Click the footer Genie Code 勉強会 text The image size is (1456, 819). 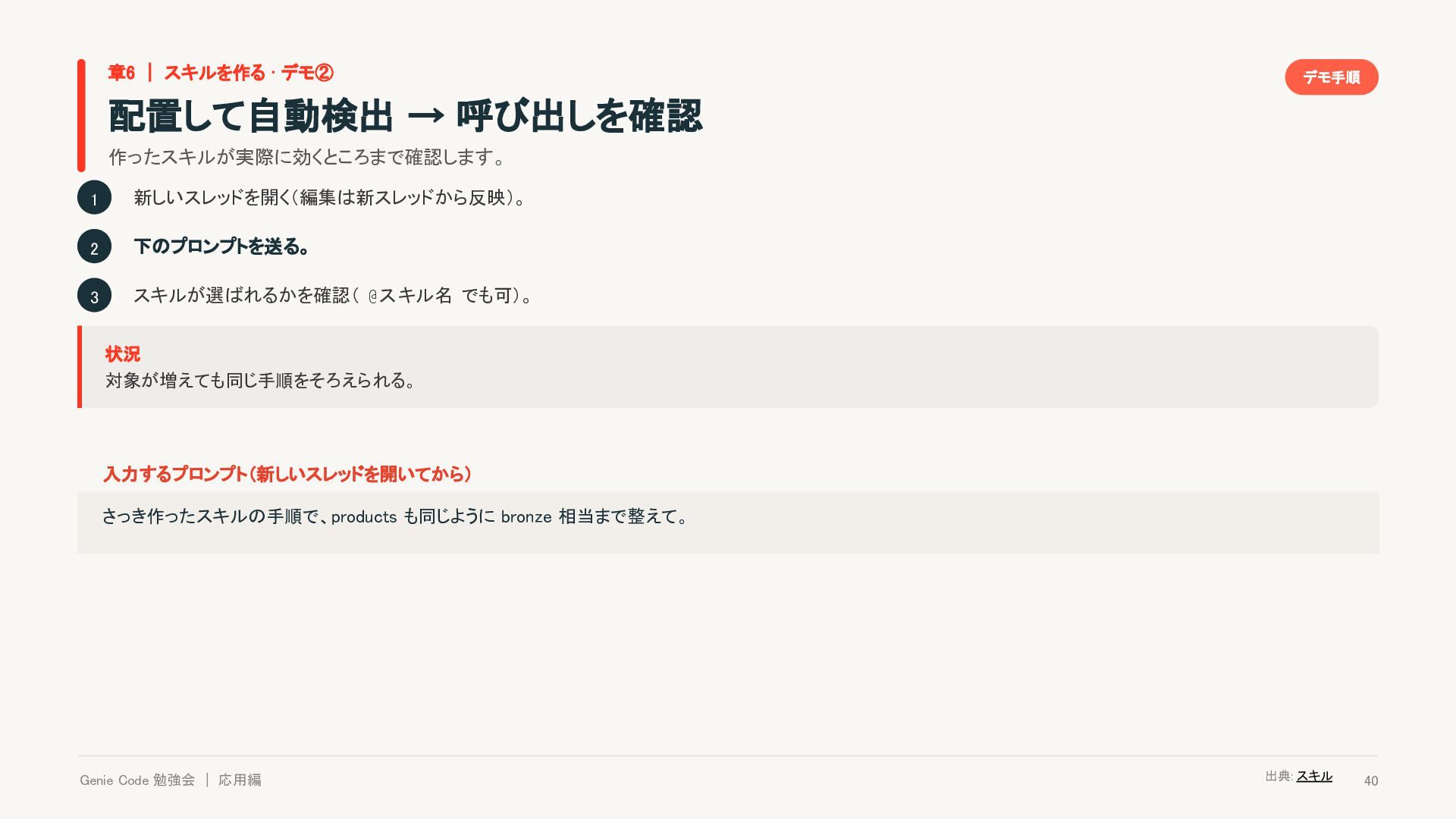click(137, 780)
